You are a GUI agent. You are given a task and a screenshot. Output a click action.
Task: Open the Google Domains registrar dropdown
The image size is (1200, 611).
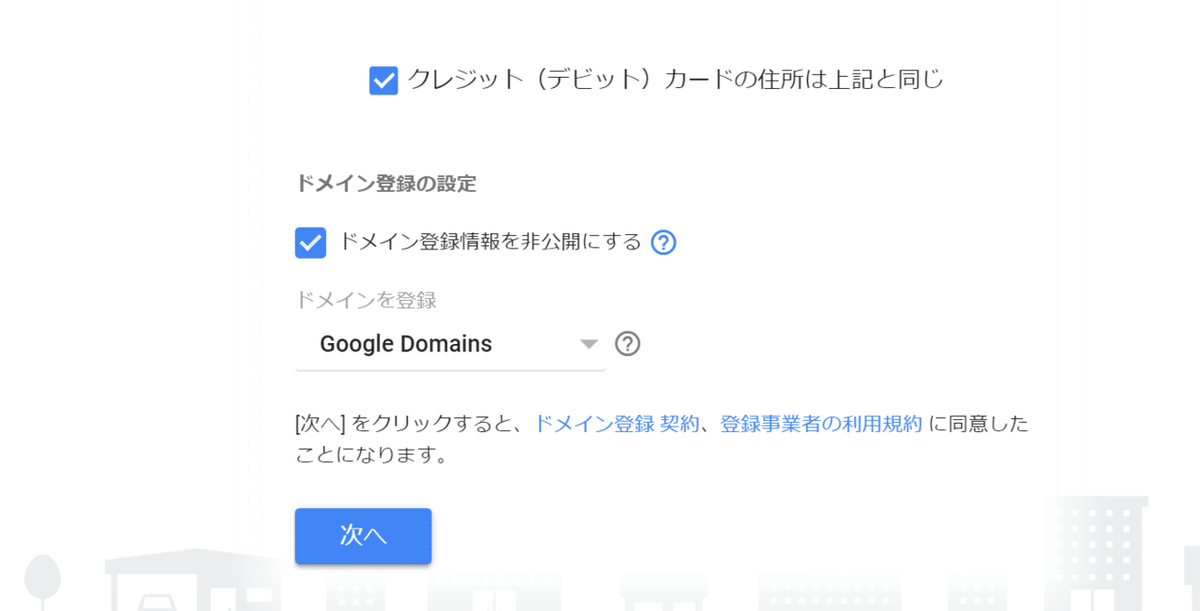tap(450, 344)
